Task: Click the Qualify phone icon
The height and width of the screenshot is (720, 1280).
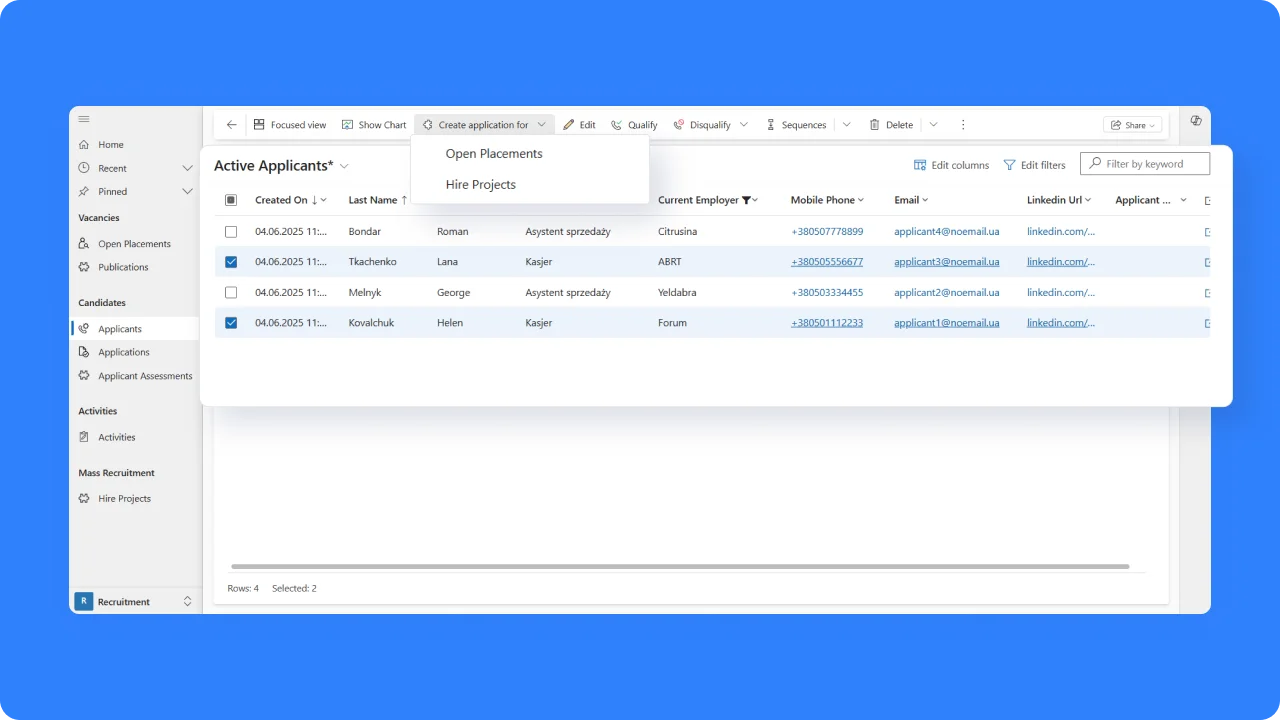Action: [617, 125]
